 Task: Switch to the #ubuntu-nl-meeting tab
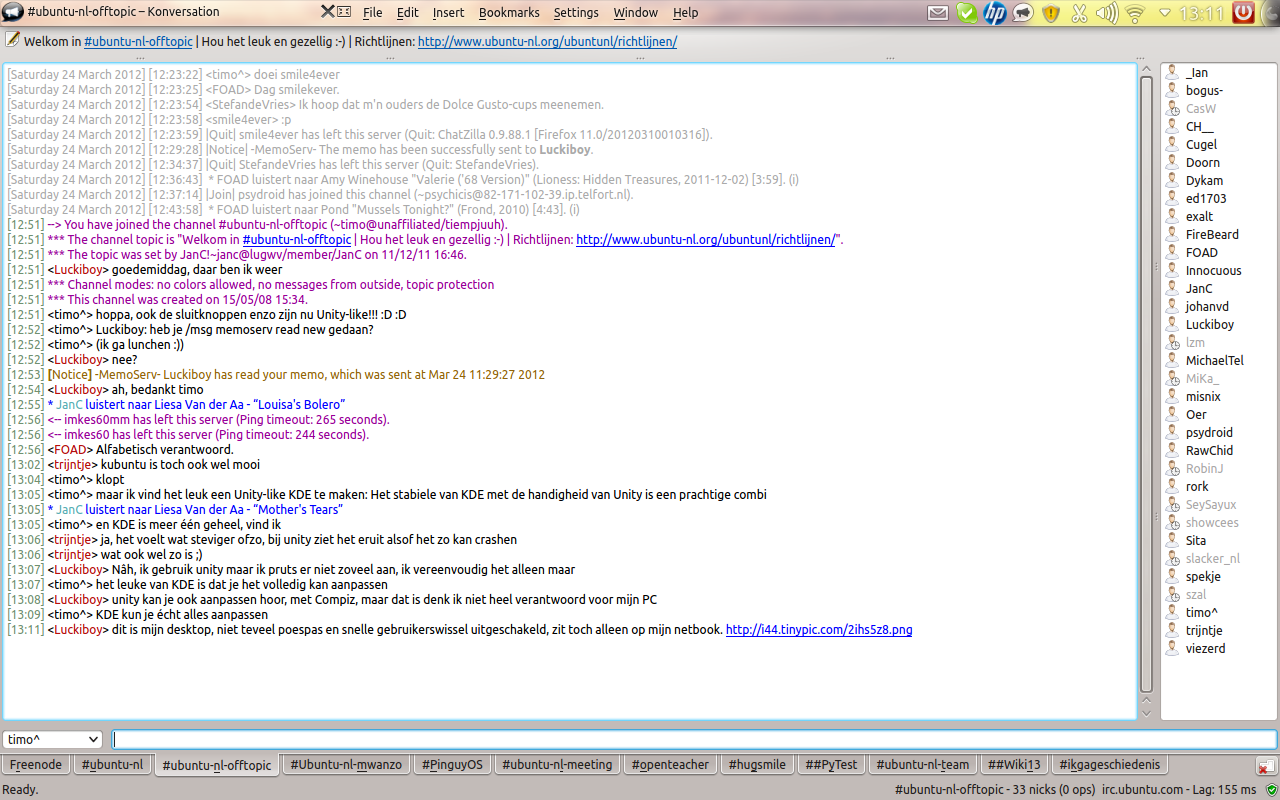coord(557,764)
